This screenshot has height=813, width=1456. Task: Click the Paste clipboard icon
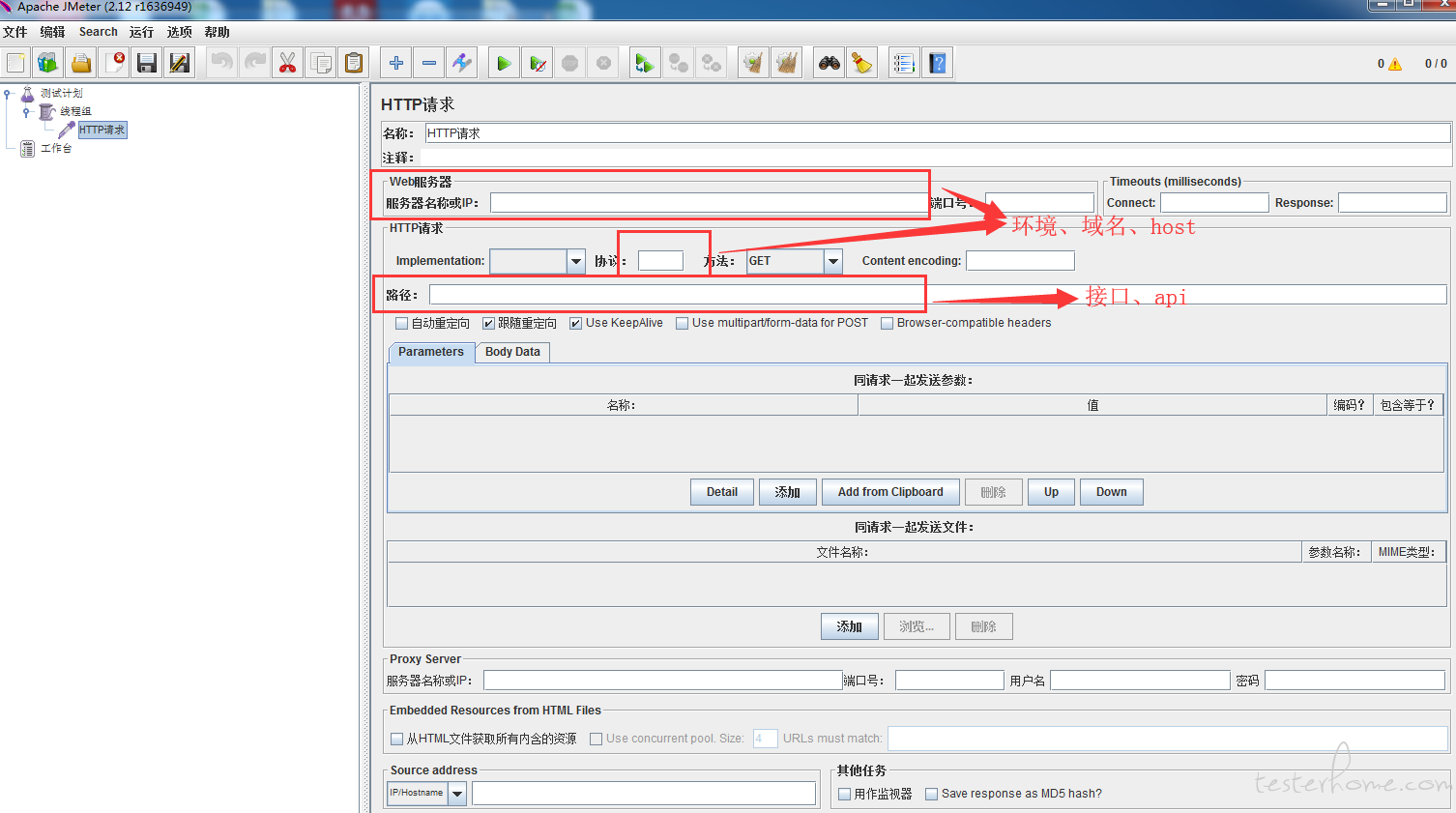click(x=354, y=63)
